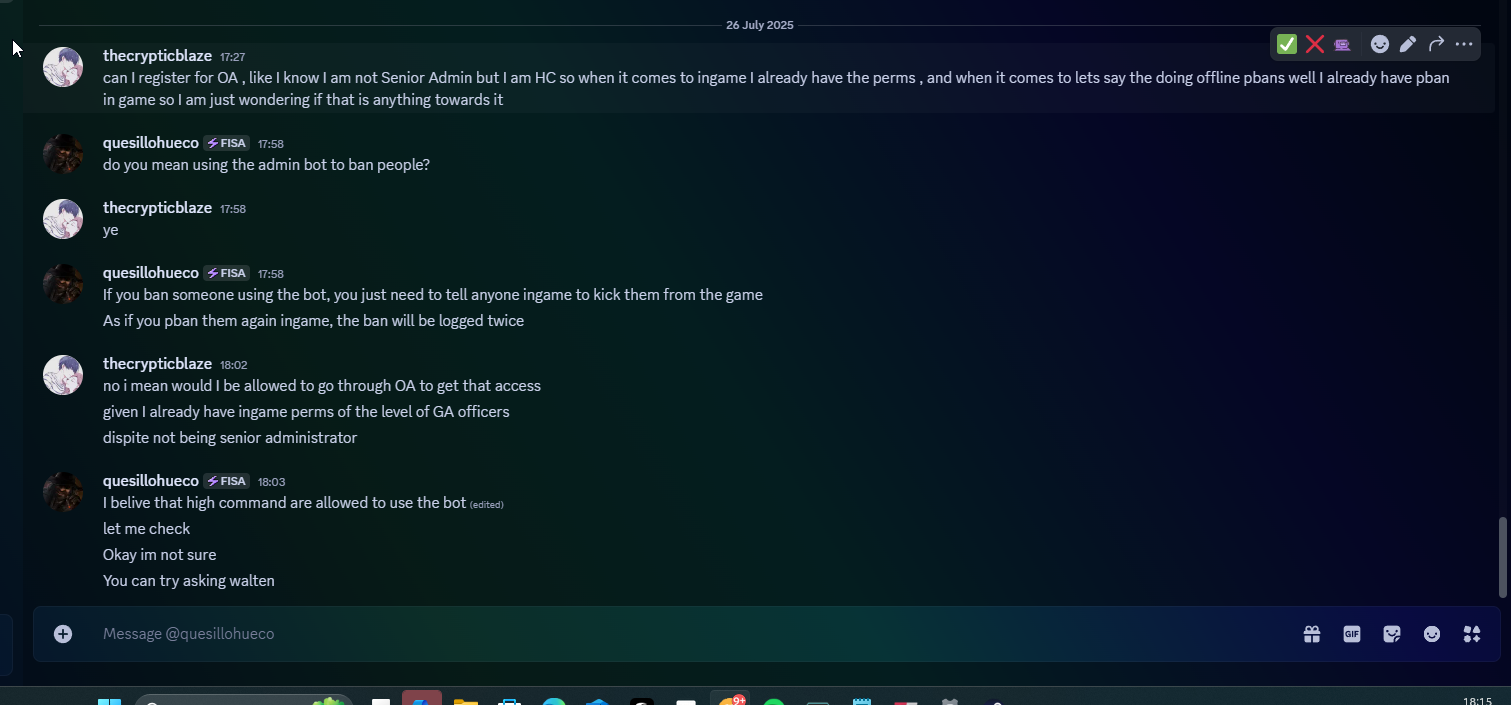This screenshot has height=705, width=1511.
Task: Open the Add Reaction emoji picker
Action: [1380, 44]
